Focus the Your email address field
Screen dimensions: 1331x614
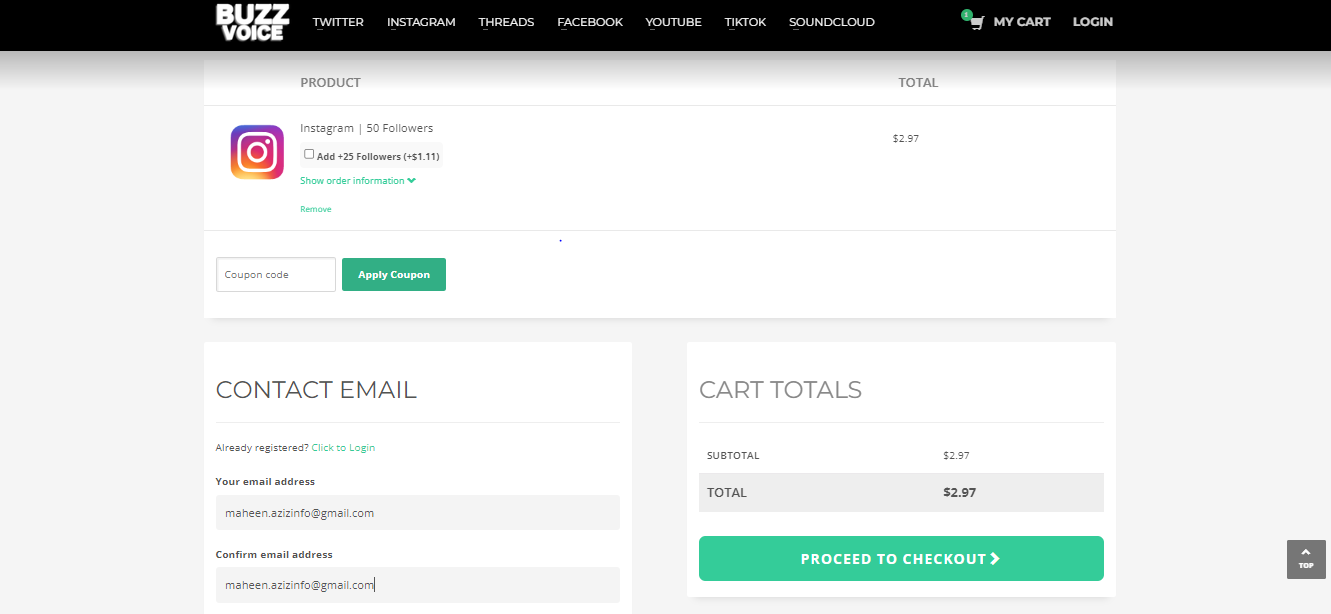tap(418, 513)
